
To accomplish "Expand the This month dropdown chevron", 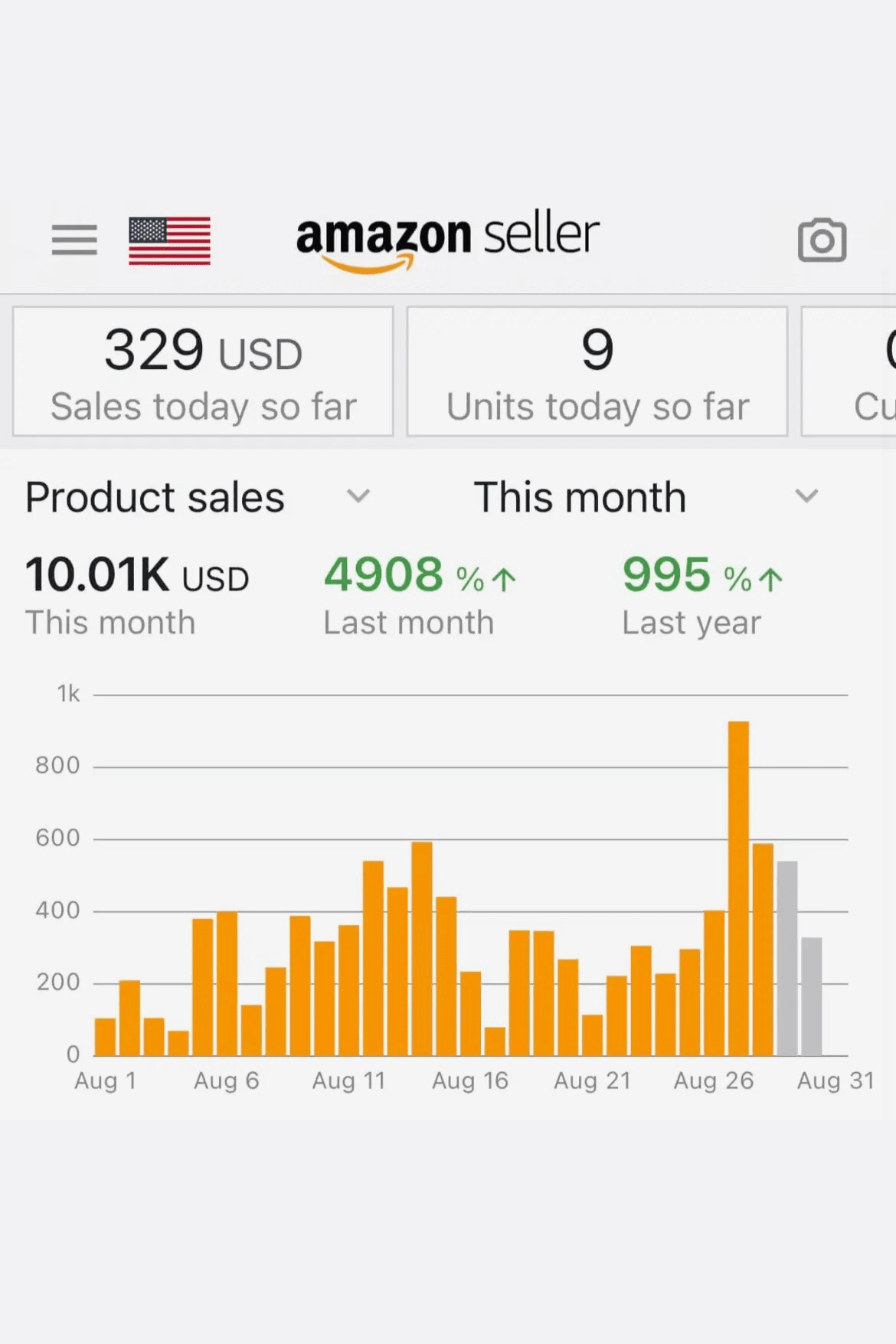I will coord(806,496).
